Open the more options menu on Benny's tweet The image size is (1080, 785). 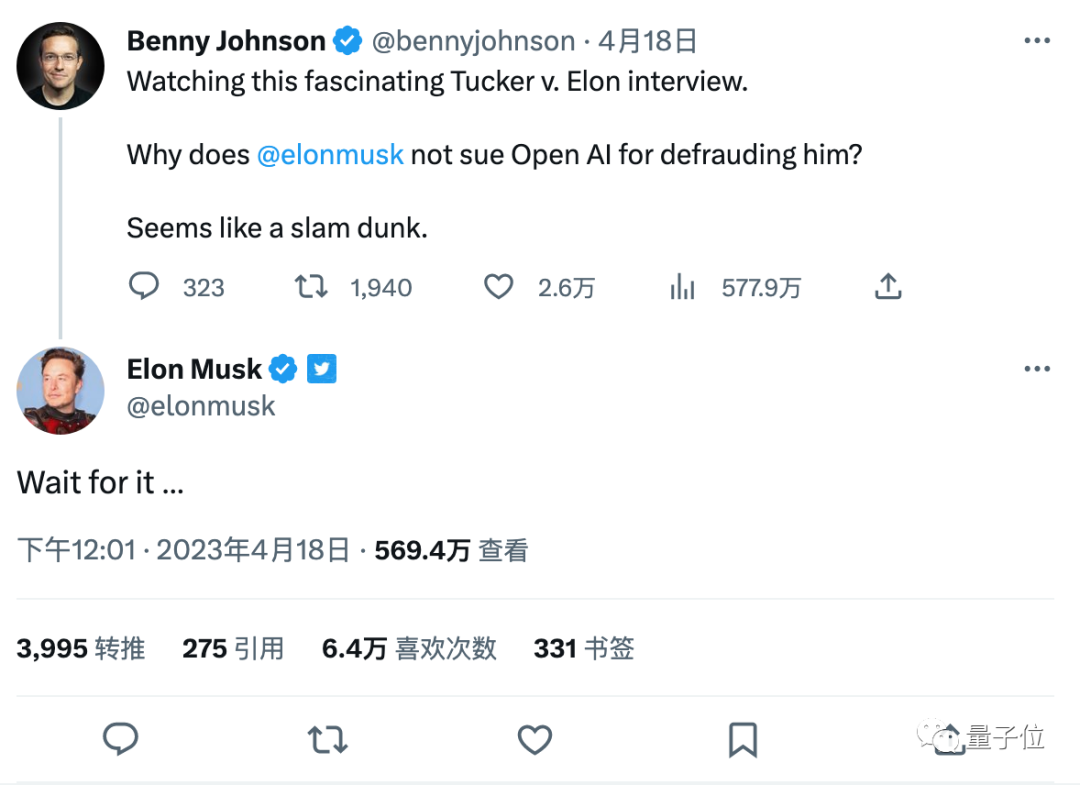[x=1037, y=40]
